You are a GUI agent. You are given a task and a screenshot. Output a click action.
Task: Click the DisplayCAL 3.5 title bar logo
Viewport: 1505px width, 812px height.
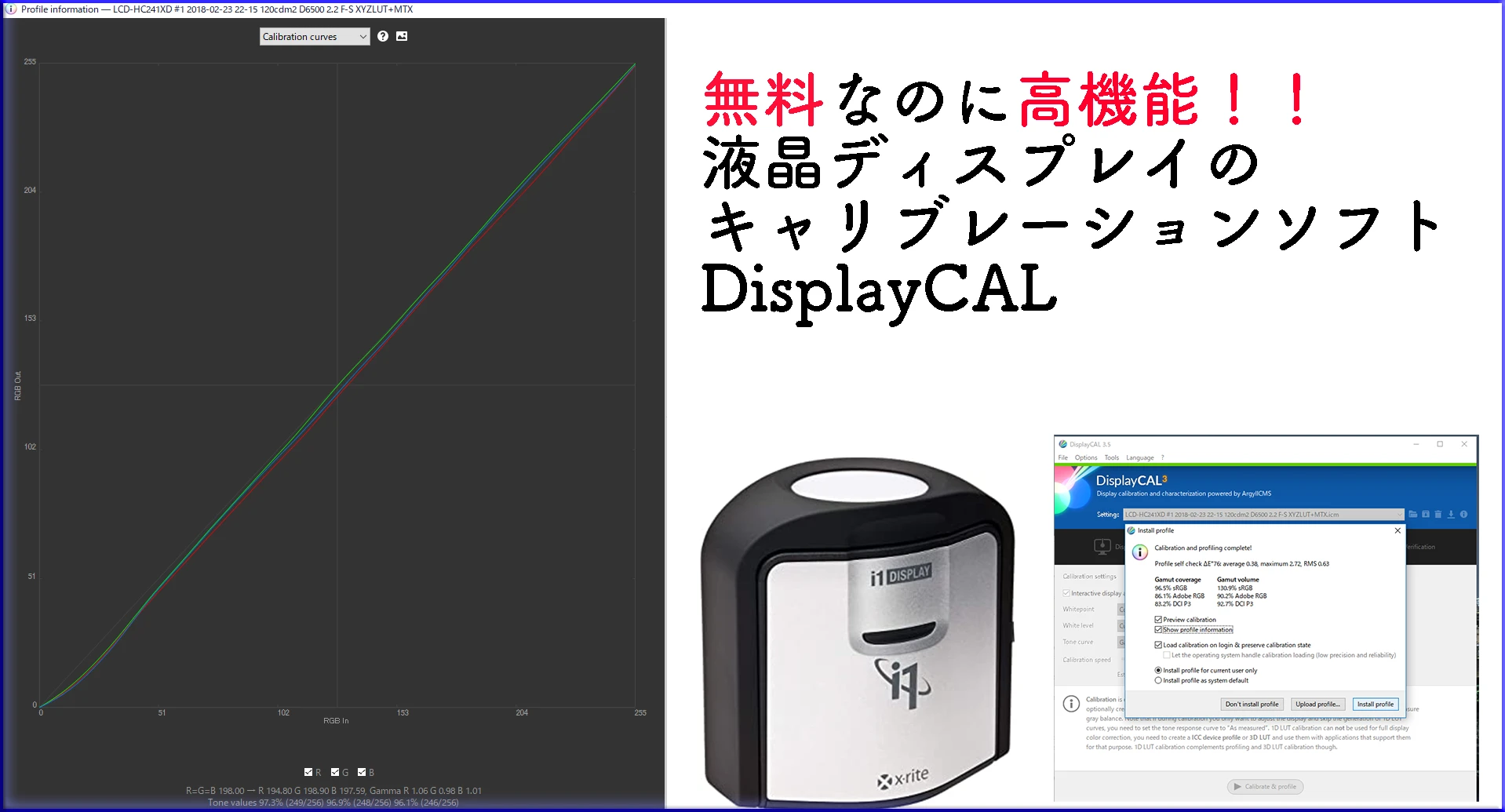1063,444
